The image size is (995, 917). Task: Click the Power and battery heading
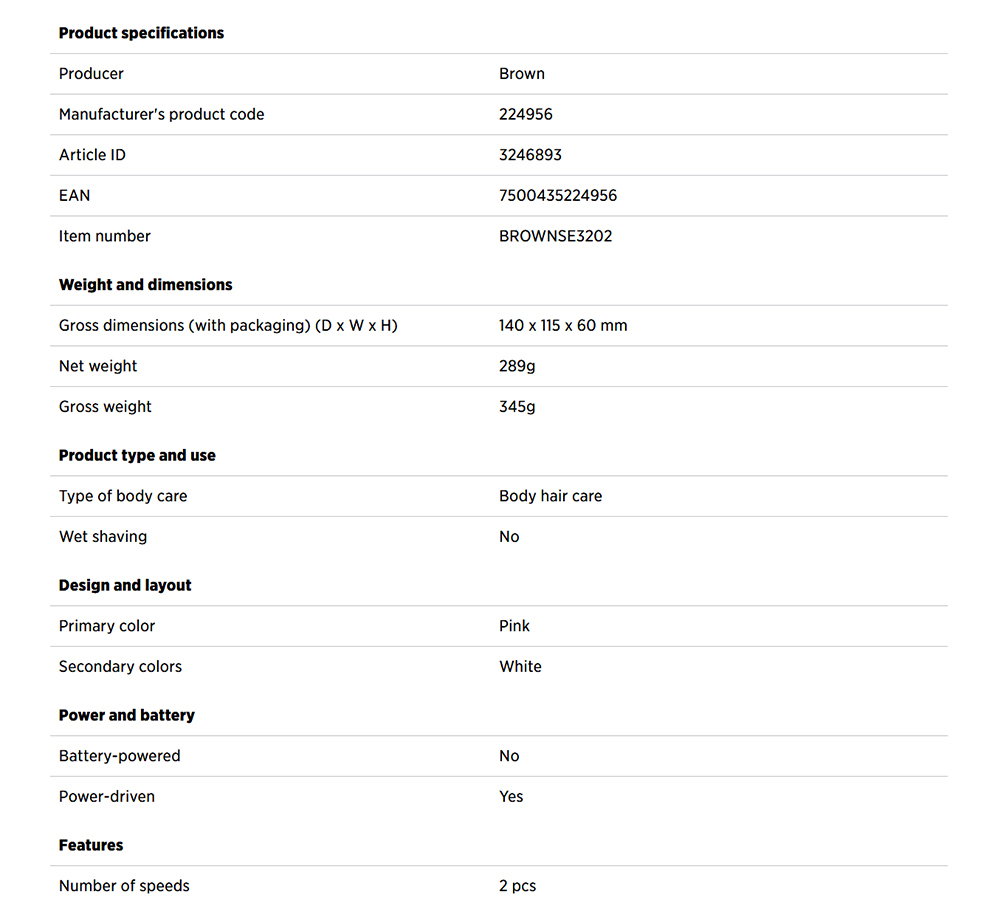pyautogui.click(x=126, y=716)
